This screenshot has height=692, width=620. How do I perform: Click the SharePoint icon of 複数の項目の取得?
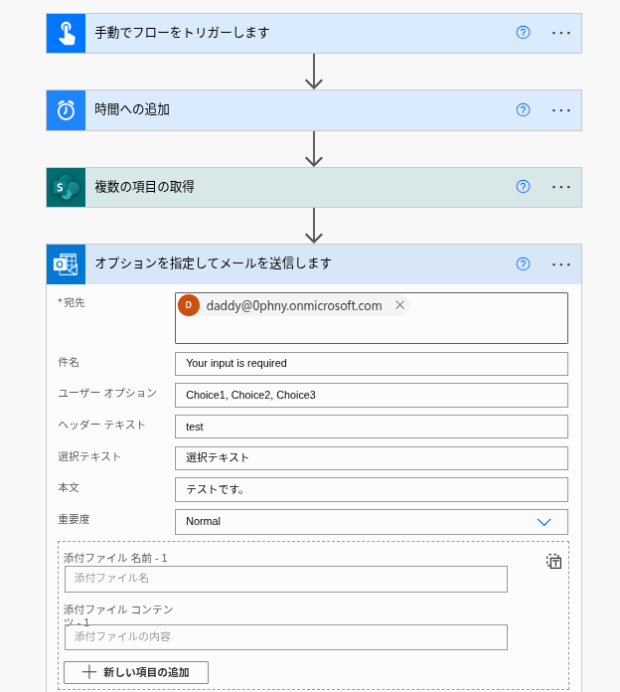[66, 187]
